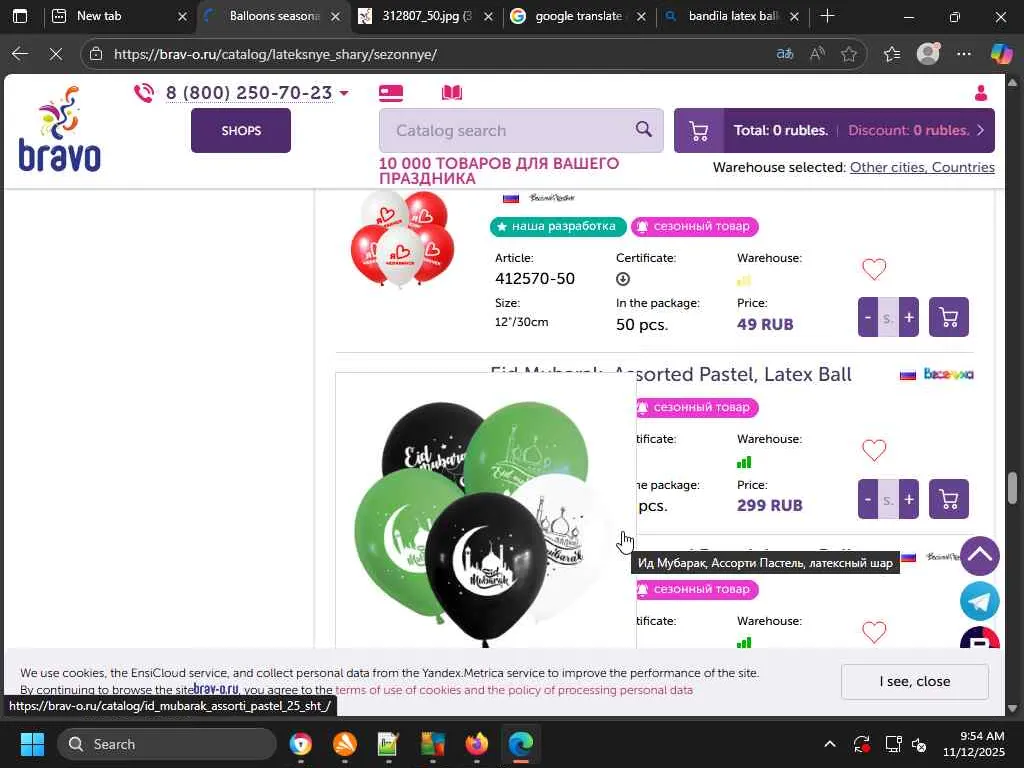Open browser profile avatar
Viewport: 1024px width, 768px height.
[927, 54]
